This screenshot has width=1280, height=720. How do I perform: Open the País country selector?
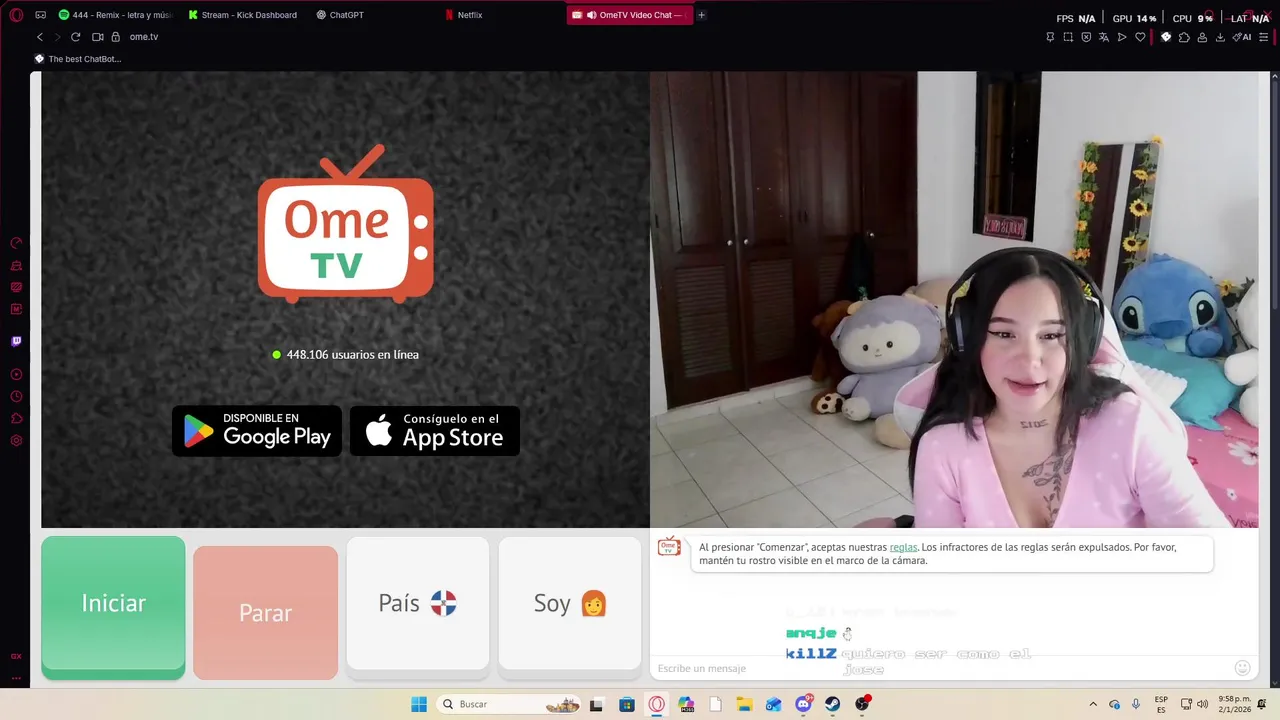tap(418, 603)
